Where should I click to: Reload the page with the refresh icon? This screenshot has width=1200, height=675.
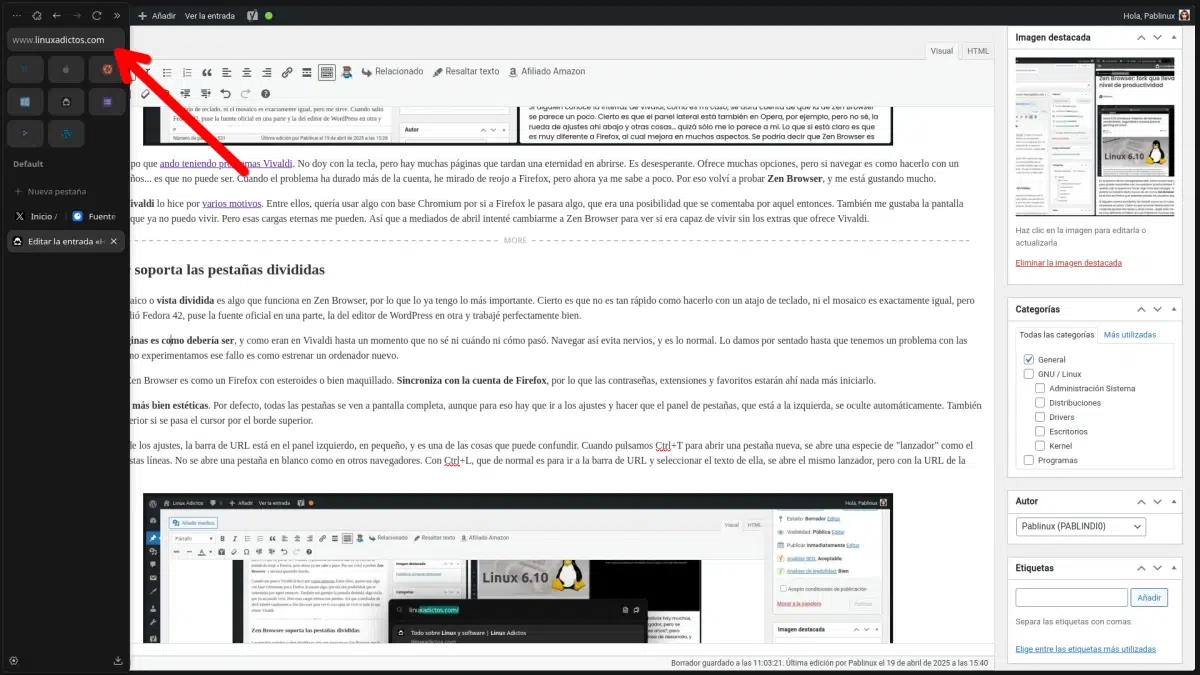[x=97, y=16]
